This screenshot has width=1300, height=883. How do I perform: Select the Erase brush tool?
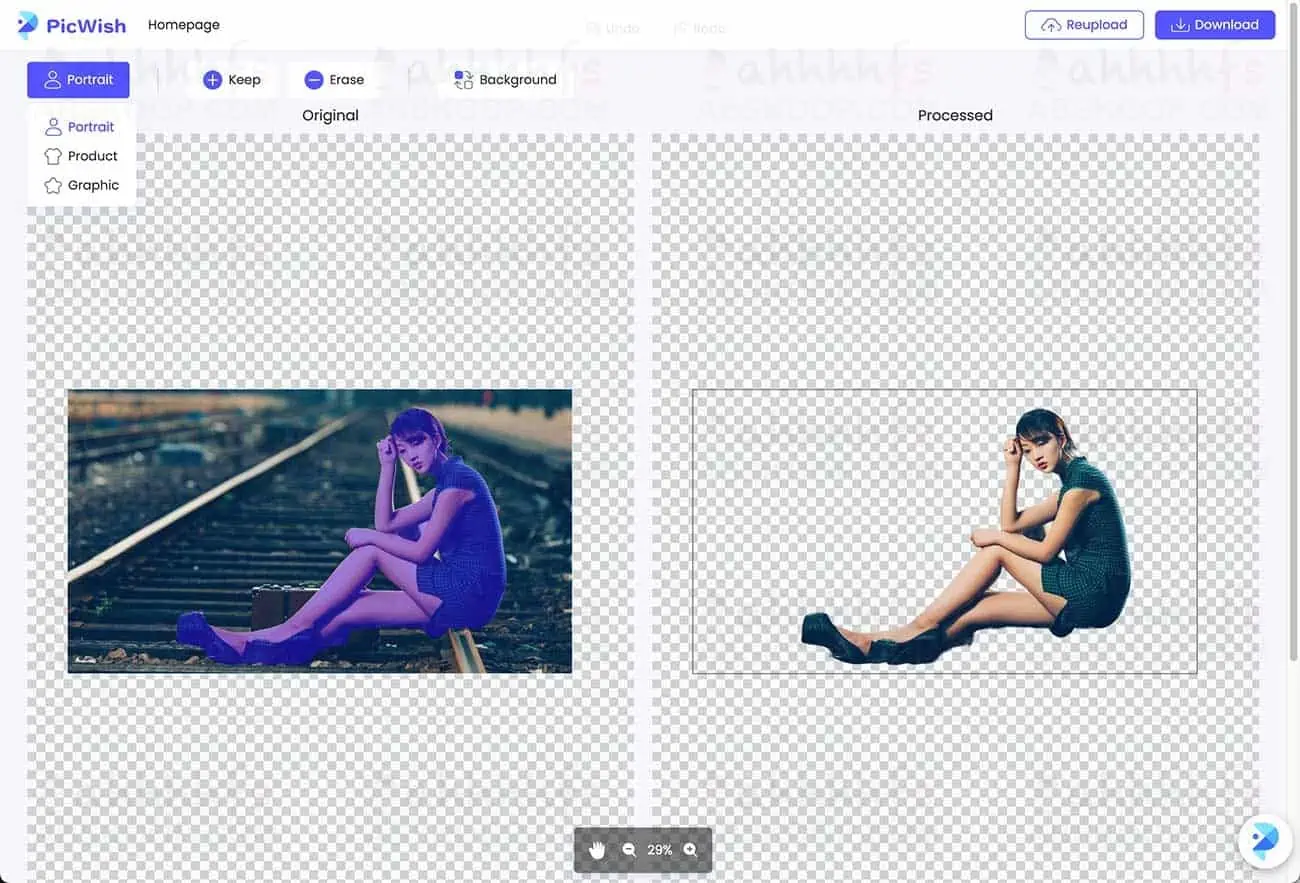coord(334,80)
